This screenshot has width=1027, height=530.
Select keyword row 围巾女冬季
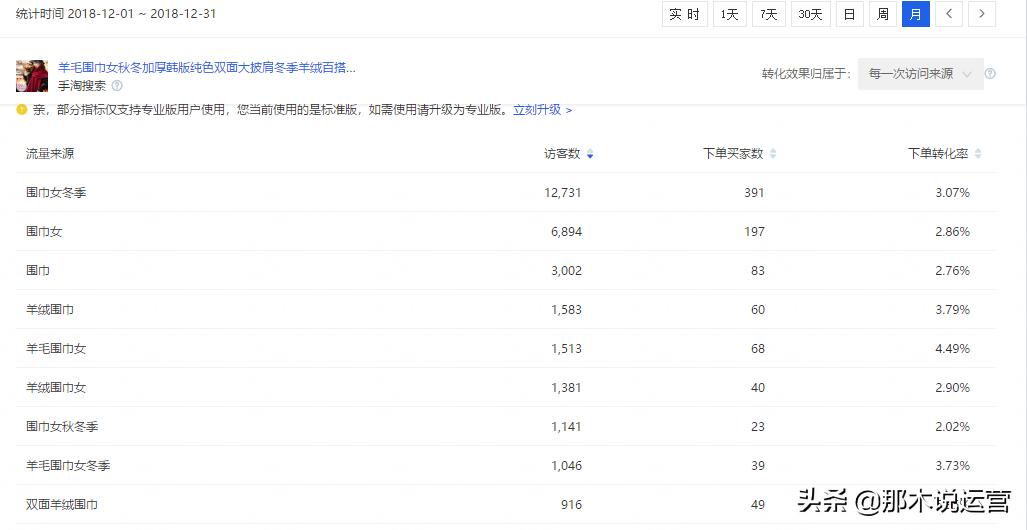click(x=506, y=193)
